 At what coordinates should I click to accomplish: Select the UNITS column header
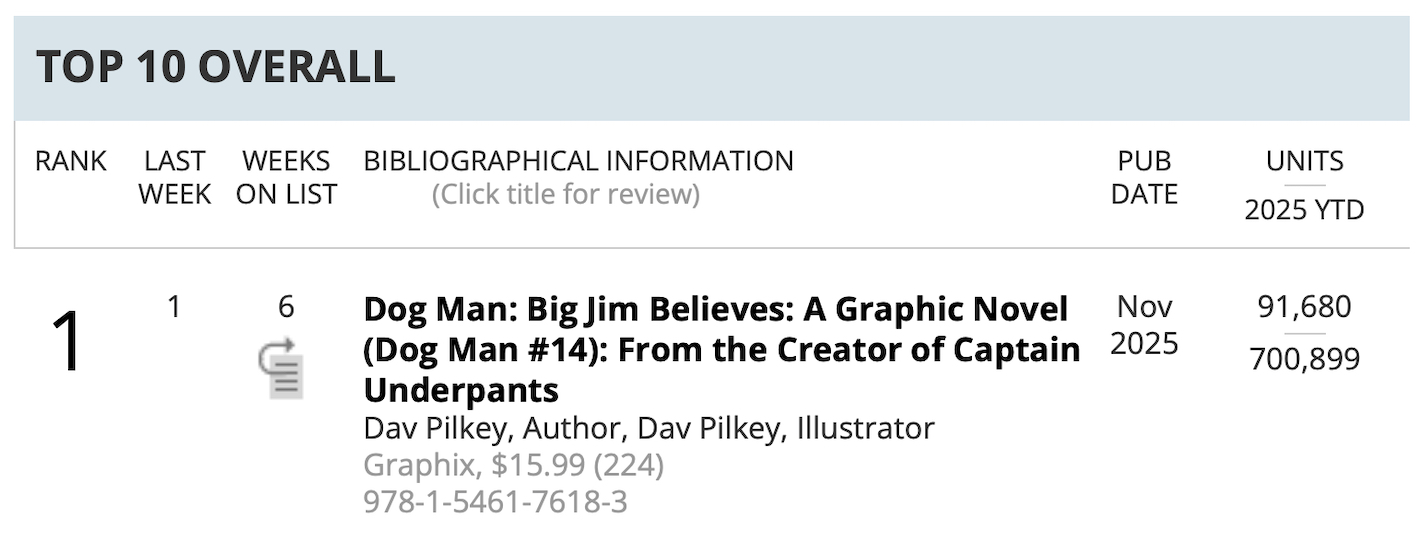click(x=1304, y=161)
